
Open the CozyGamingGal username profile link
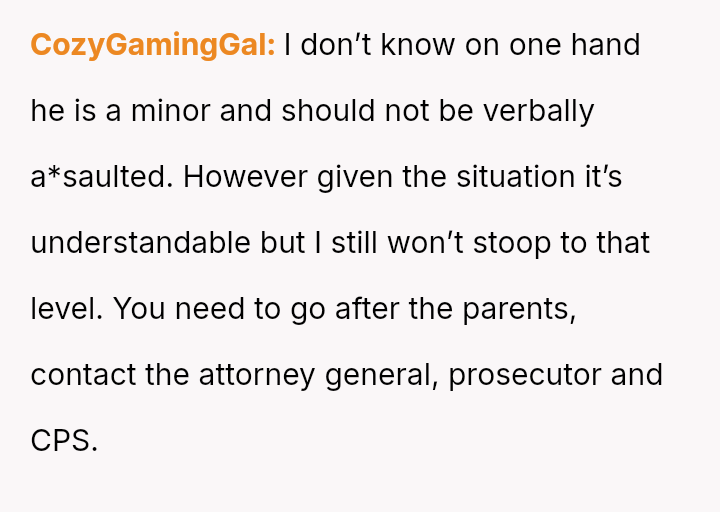[x=153, y=46]
